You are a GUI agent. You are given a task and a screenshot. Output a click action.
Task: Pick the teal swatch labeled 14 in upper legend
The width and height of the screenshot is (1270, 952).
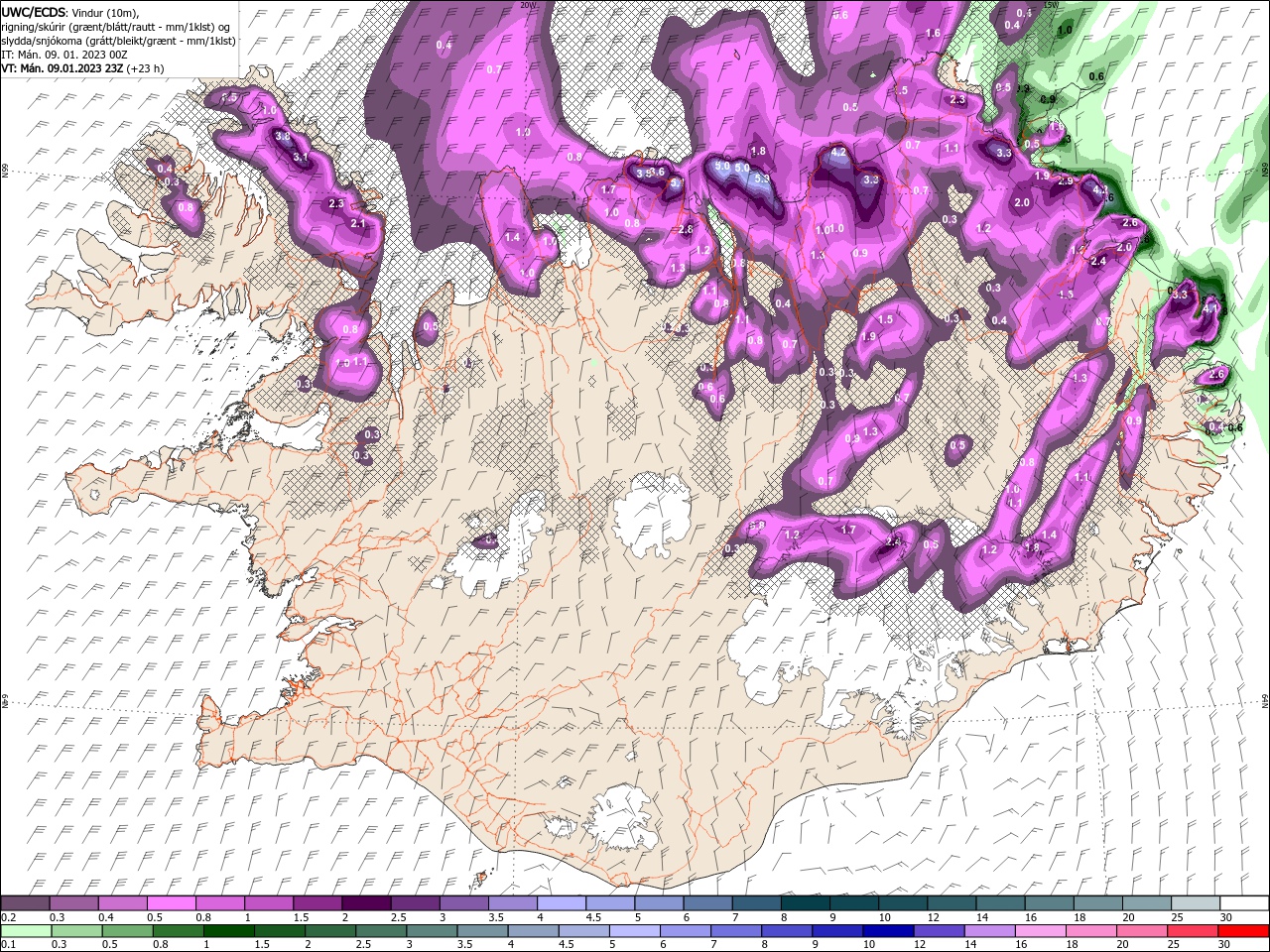tap(1001, 902)
